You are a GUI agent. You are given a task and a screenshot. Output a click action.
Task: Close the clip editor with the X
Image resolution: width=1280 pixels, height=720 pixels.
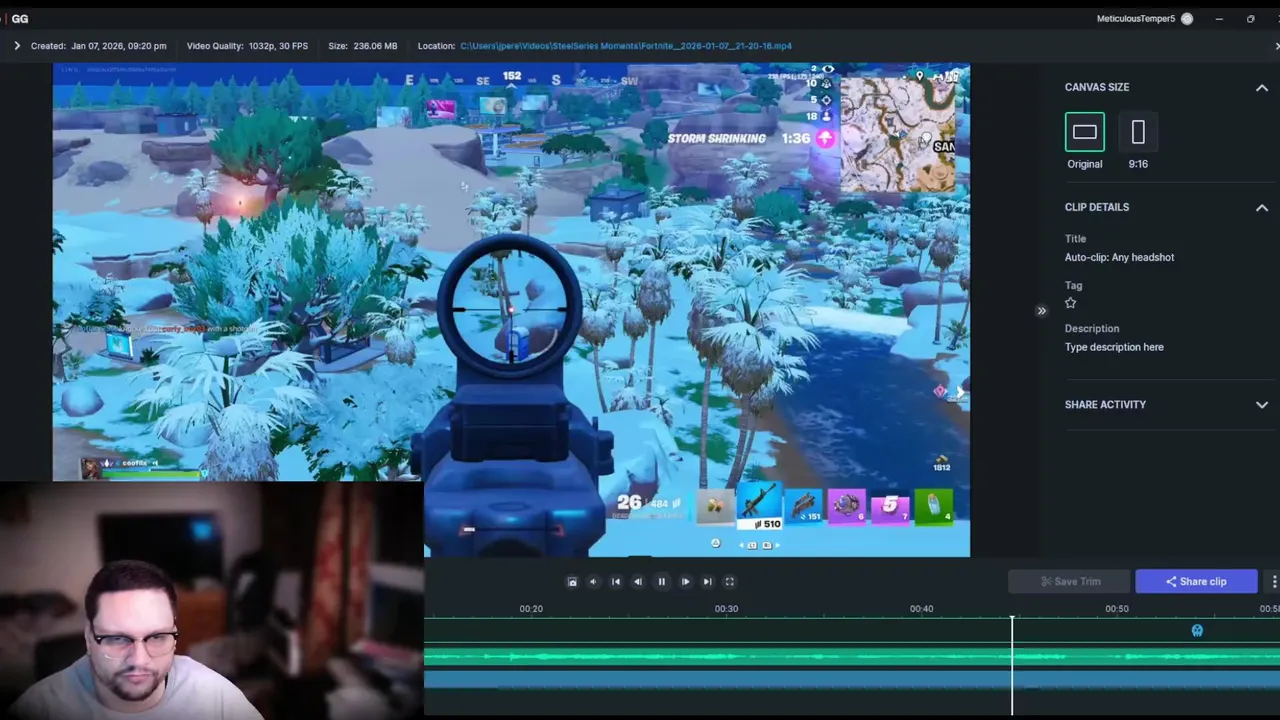(1277, 46)
